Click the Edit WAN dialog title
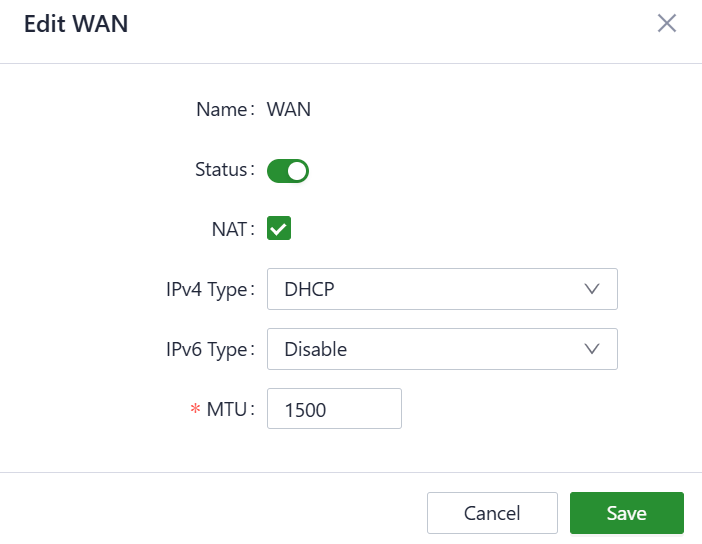 [x=76, y=24]
